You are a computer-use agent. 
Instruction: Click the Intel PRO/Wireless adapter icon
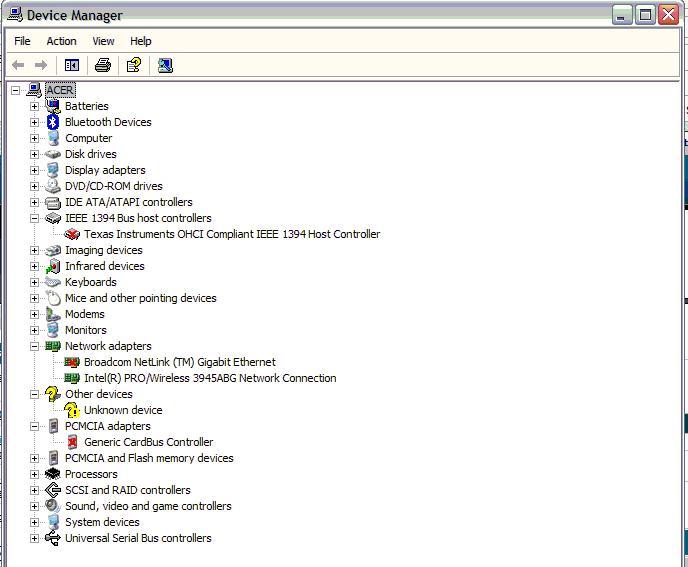pyautogui.click(x=72, y=378)
